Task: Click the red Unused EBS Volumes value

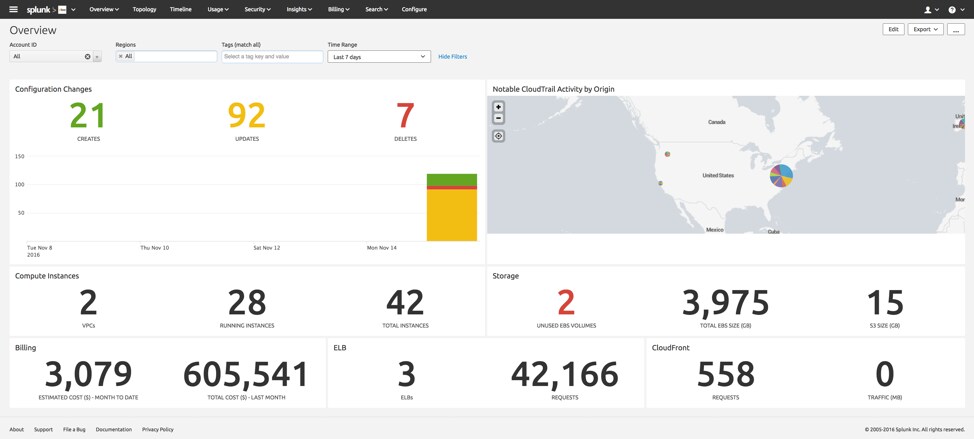Action: tap(566, 303)
